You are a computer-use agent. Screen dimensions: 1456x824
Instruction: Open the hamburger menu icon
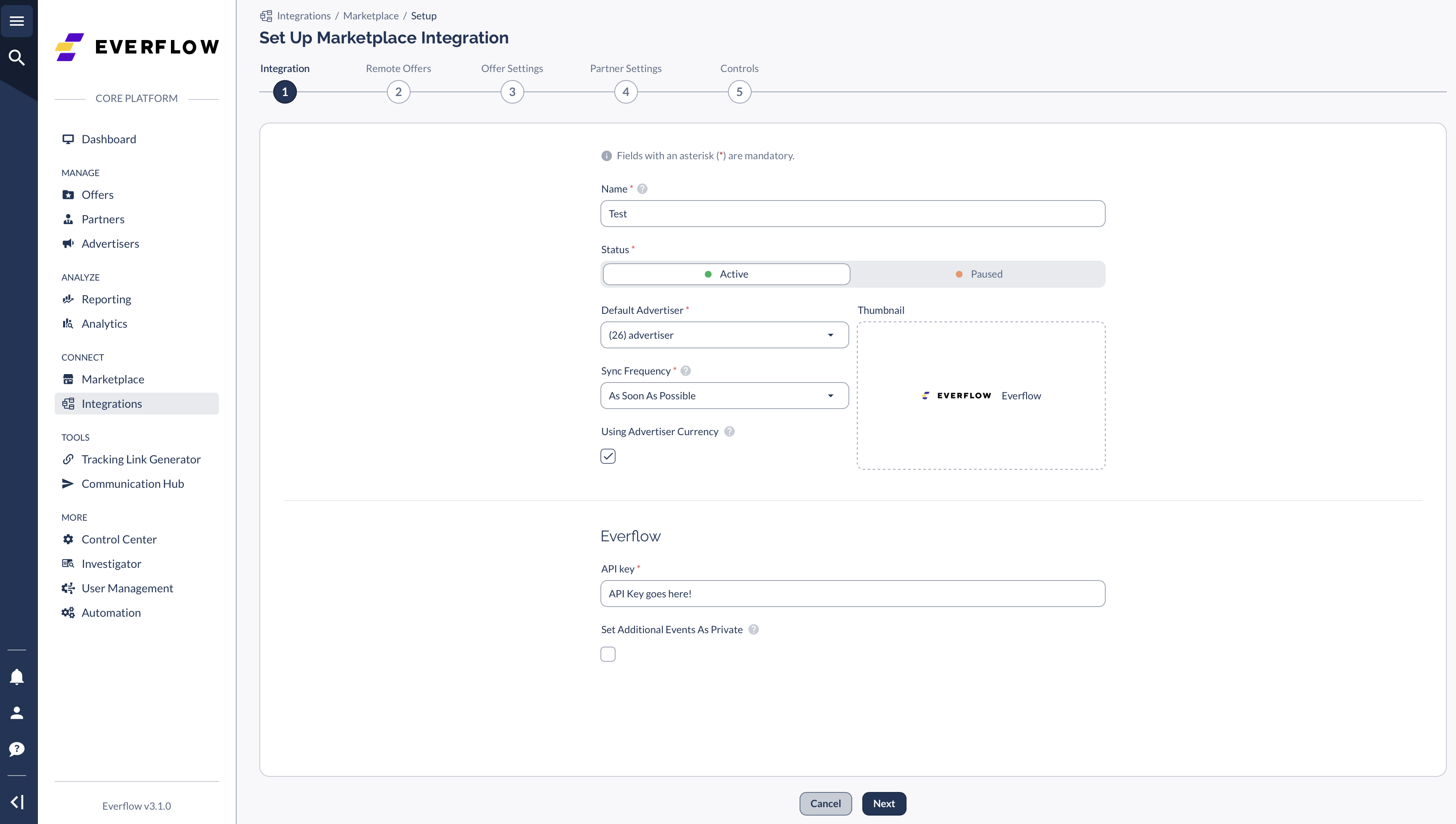click(x=17, y=21)
